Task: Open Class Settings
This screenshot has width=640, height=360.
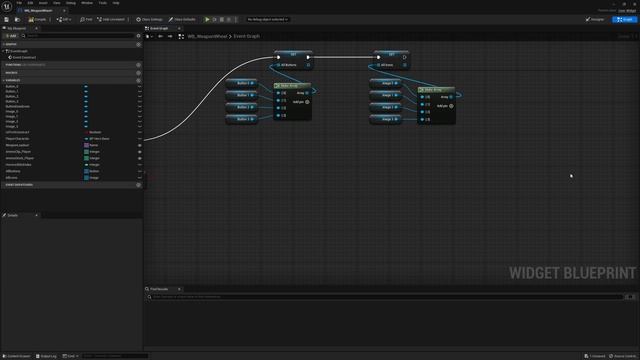Action: [x=149, y=19]
